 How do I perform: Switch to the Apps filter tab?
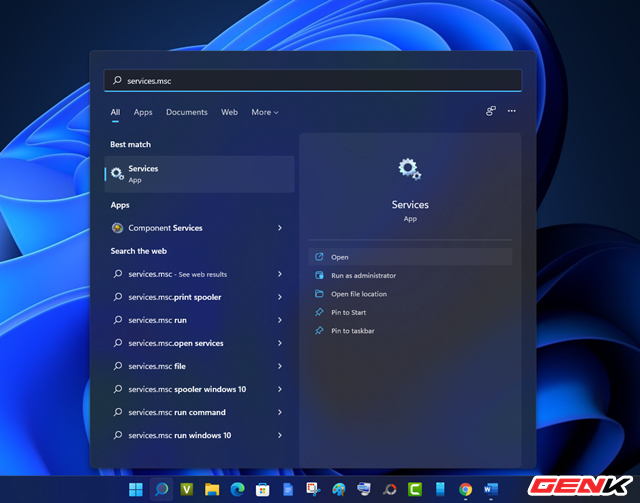[143, 112]
